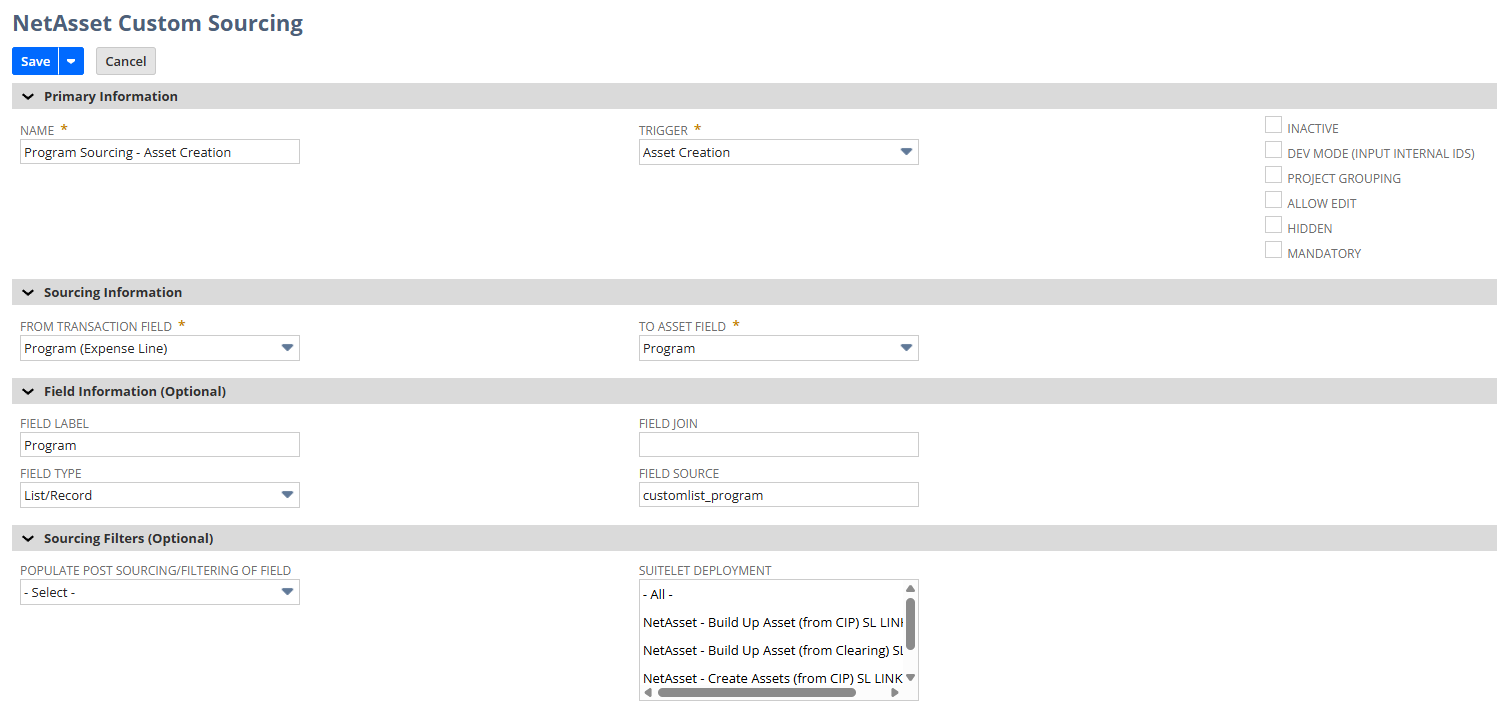Open the From Transaction Field dropdown
Image resolution: width=1497 pixels, height=715 pixels.
160,348
